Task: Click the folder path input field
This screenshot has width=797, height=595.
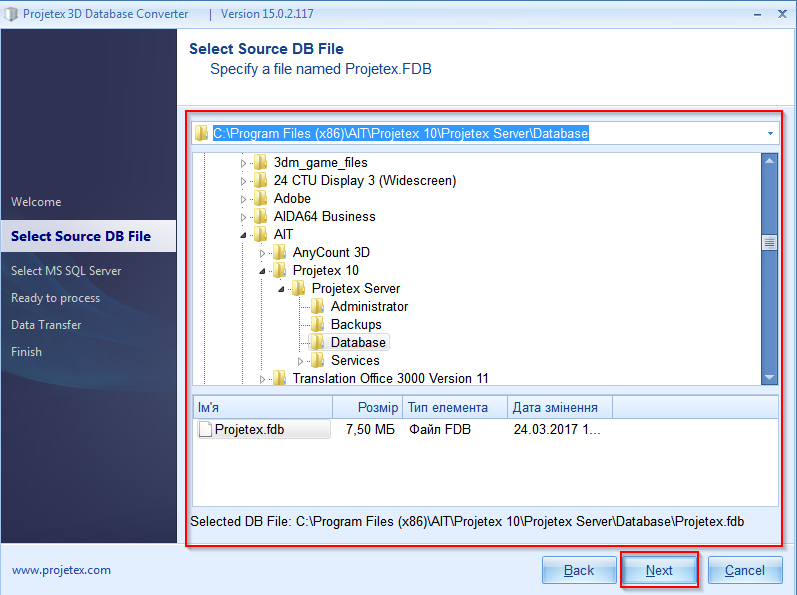Action: click(485, 134)
